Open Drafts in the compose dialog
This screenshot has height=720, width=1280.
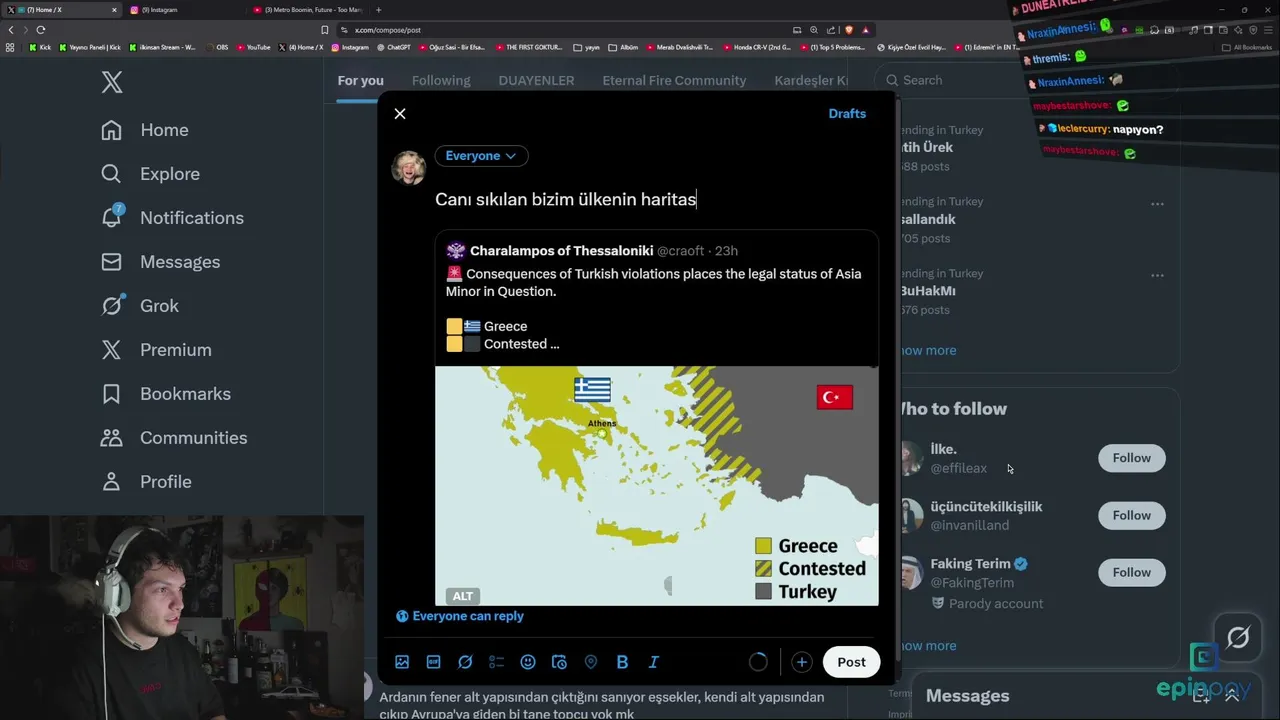click(x=847, y=114)
